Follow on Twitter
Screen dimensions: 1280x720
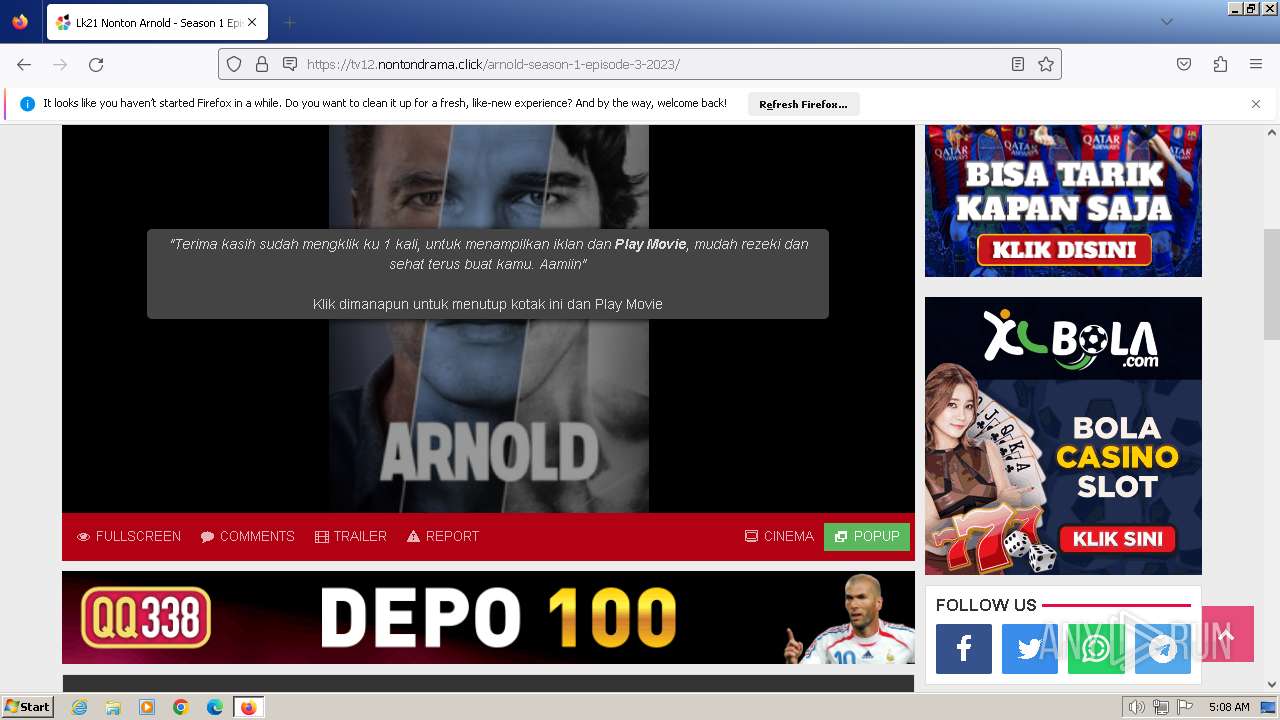pos(1030,649)
